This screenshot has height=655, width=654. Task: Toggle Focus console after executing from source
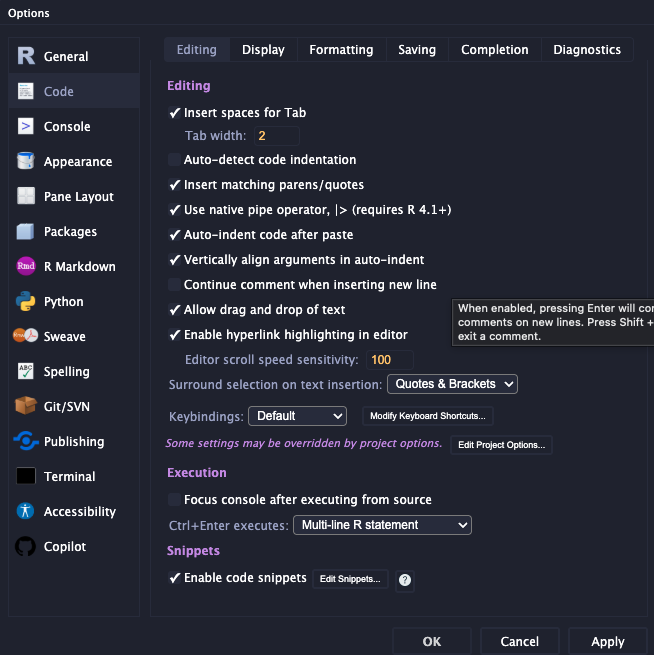pyautogui.click(x=175, y=500)
